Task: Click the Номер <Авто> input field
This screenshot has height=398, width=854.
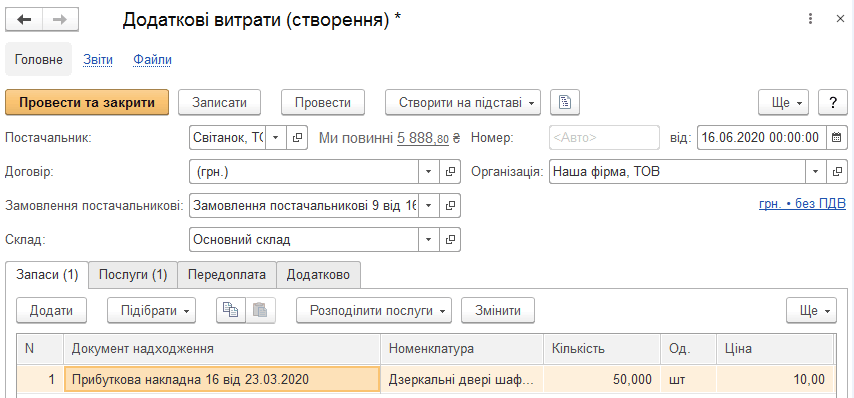Action: click(x=605, y=138)
